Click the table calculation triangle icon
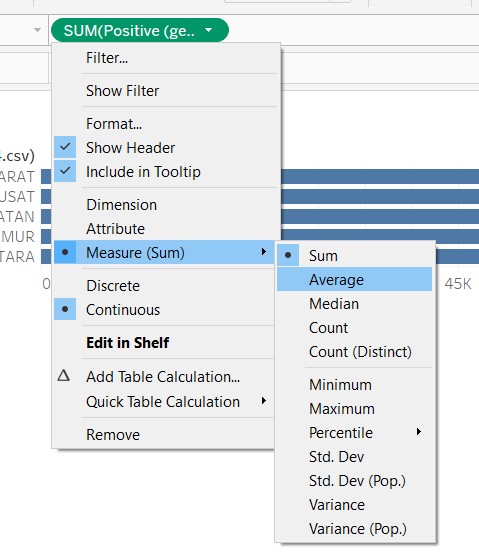This screenshot has width=479, height=560. (x=64, y=376)
